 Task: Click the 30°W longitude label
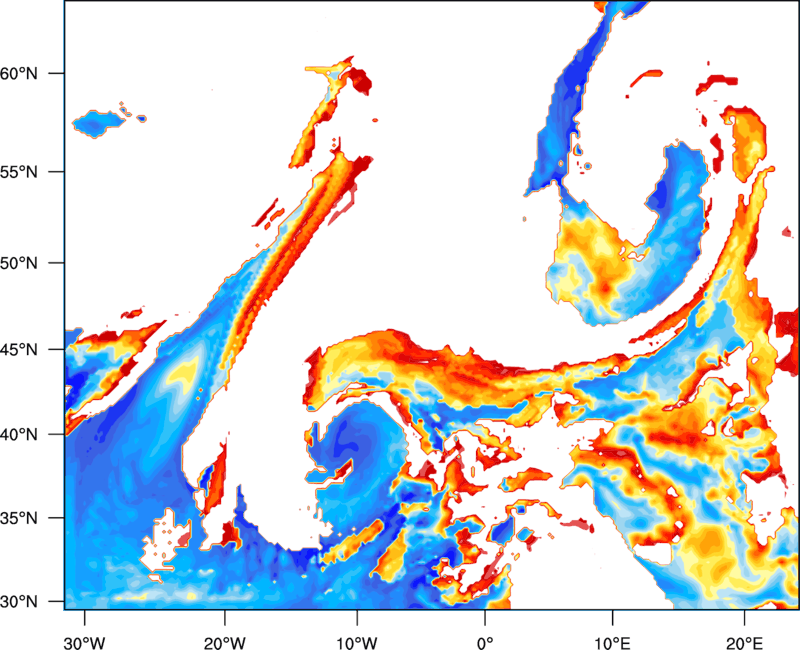[85, 643]
